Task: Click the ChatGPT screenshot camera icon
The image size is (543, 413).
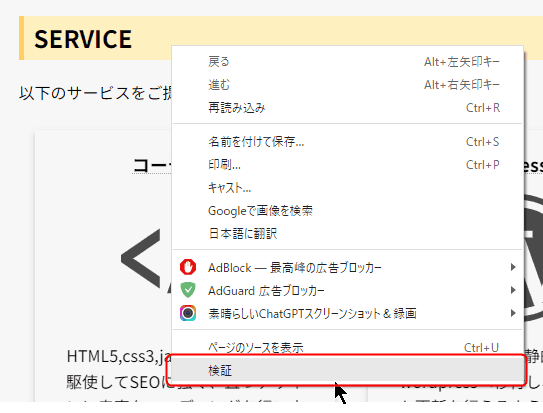Action: [188, 313]
